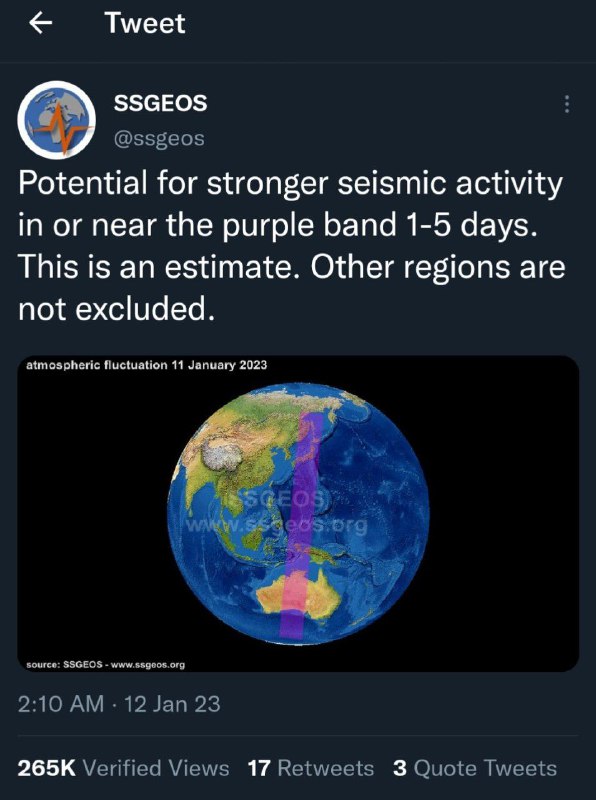Click the 12 Jan 23 date
The height and width of the screenshot is (800, 596).
pyautogui.click(x=172, y=704)
